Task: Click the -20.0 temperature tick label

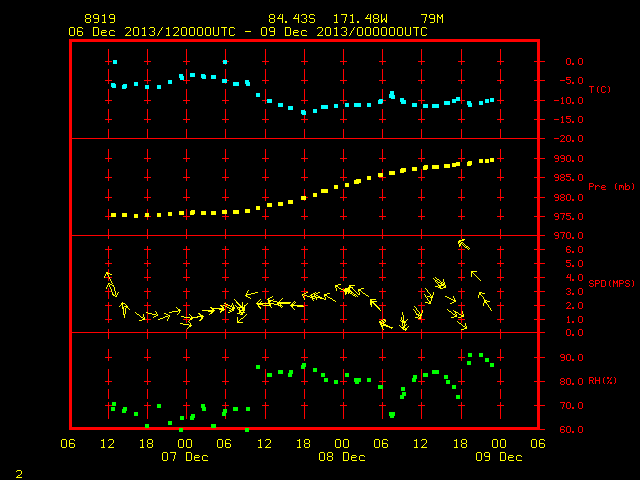Action: pyautogui.click(x=568, y=139)
